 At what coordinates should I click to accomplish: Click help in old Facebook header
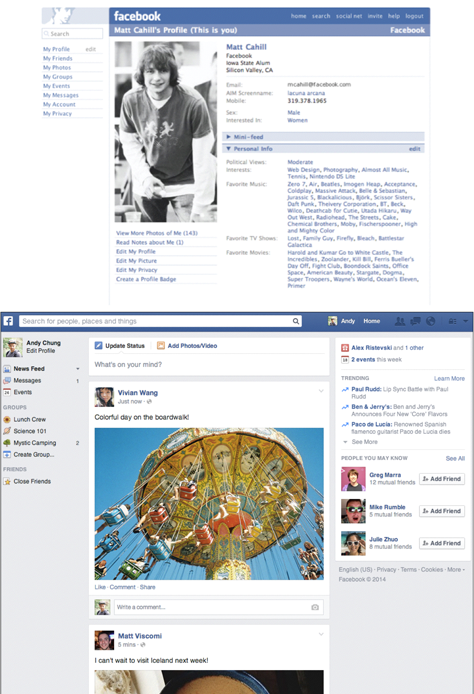[394, 16]
